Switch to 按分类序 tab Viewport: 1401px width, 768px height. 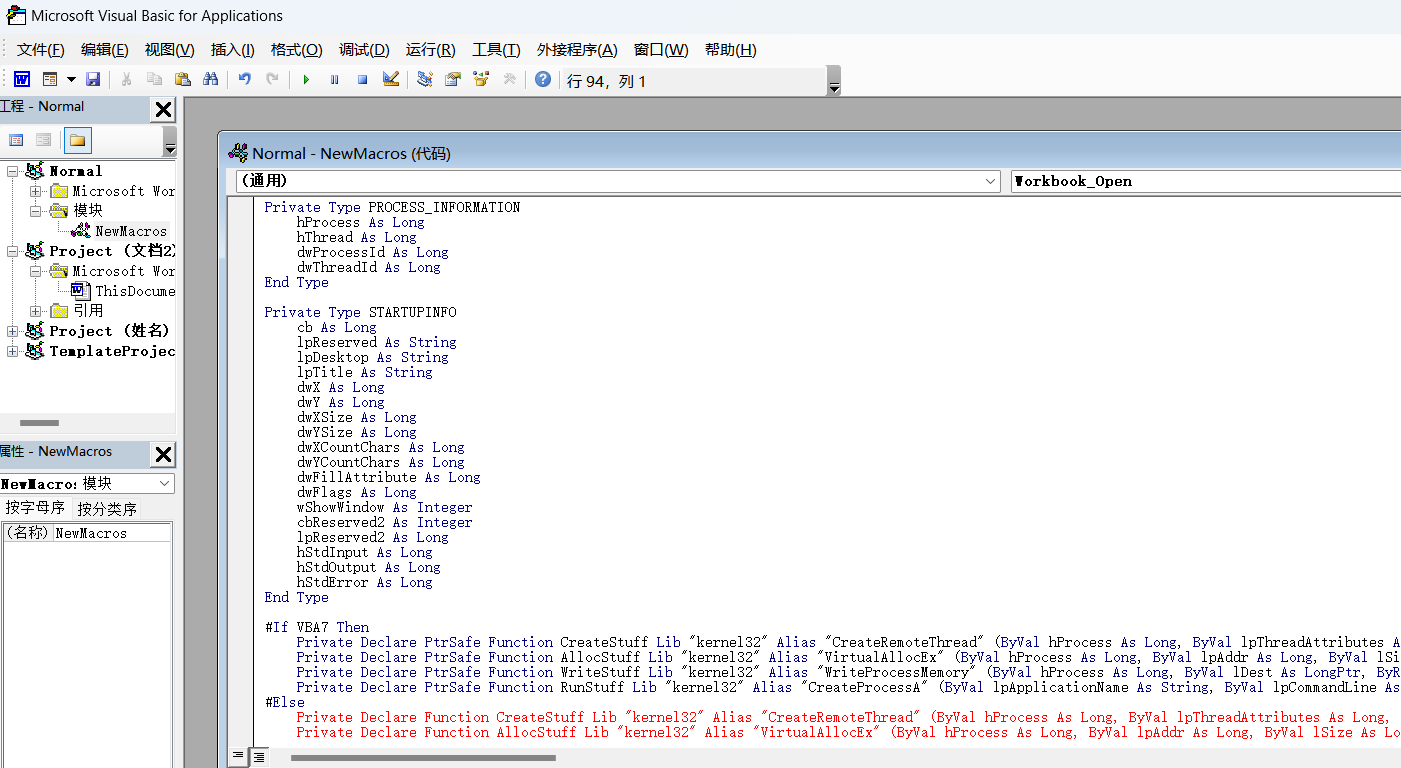tap(107, 509)
